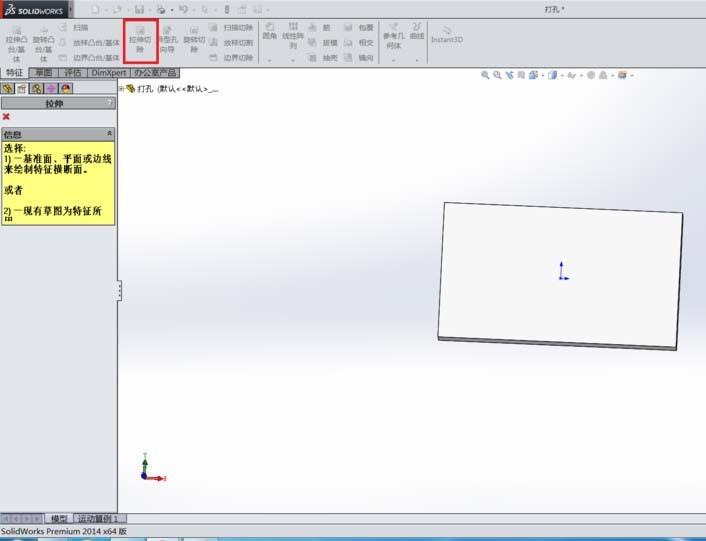Image resolution: width=706 pixels, height=541 pixels.
Task: Click the Save icon in quick access toolbar
Action: coord(140,9)
